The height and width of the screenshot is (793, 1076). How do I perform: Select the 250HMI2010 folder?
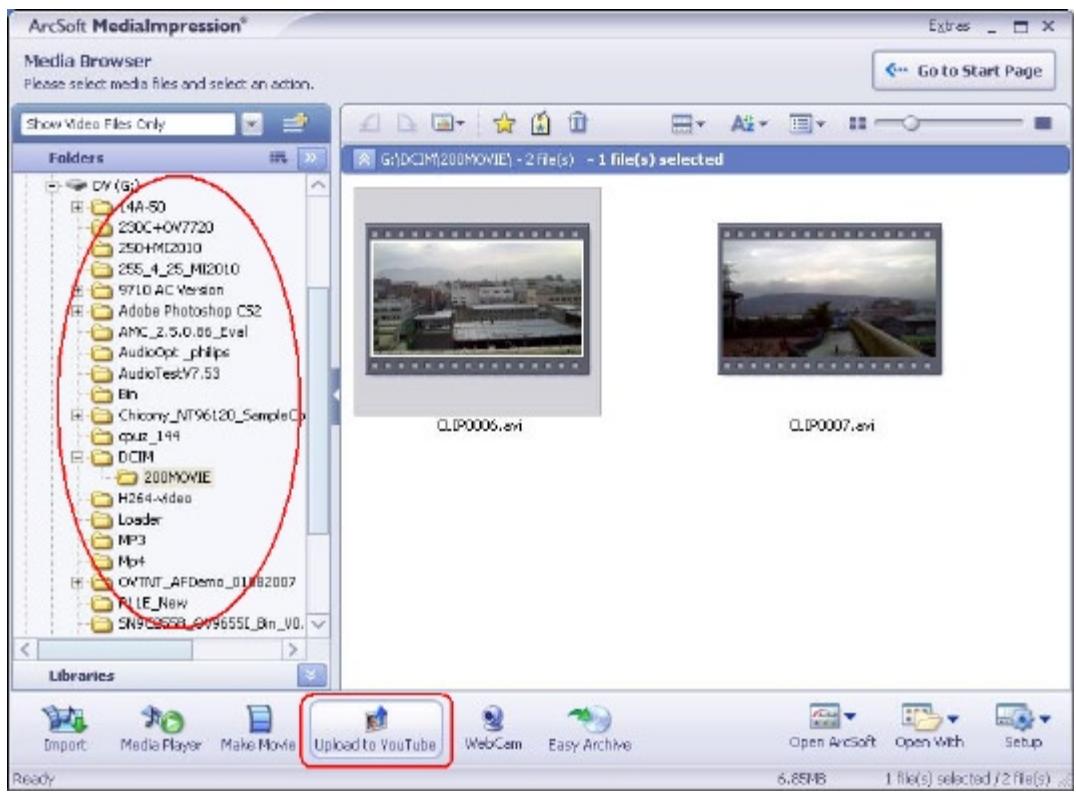coord(147,248)
